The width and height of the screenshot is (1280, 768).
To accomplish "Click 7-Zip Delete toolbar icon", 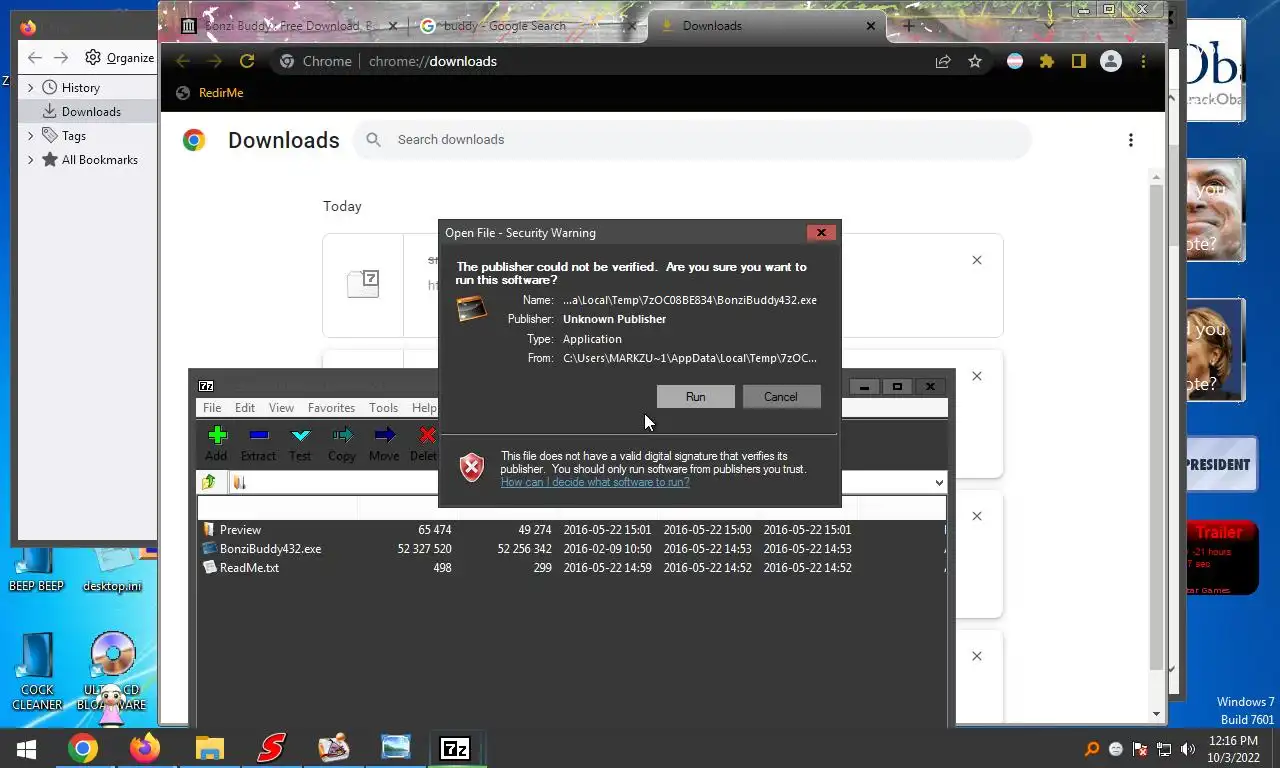I will (x=424, y=444).
